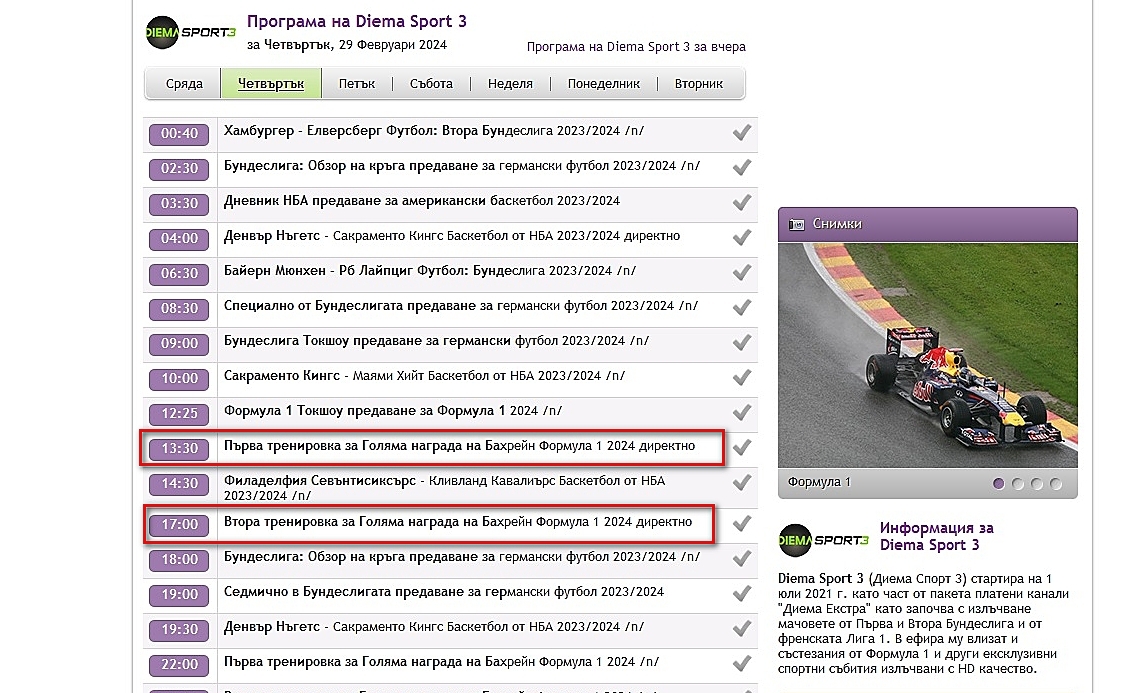Image resolution: width=1125 pixels, height=693 pixels.
Task: Select the Понеделник tab
Action: (x=603, y=84)
